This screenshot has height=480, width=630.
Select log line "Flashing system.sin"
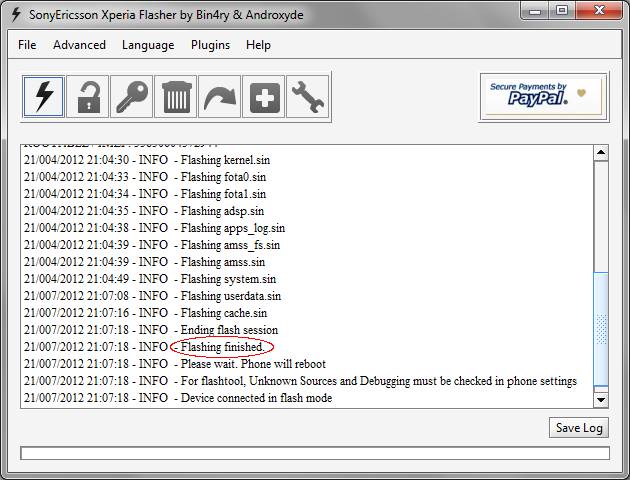[x=150, y=279]
